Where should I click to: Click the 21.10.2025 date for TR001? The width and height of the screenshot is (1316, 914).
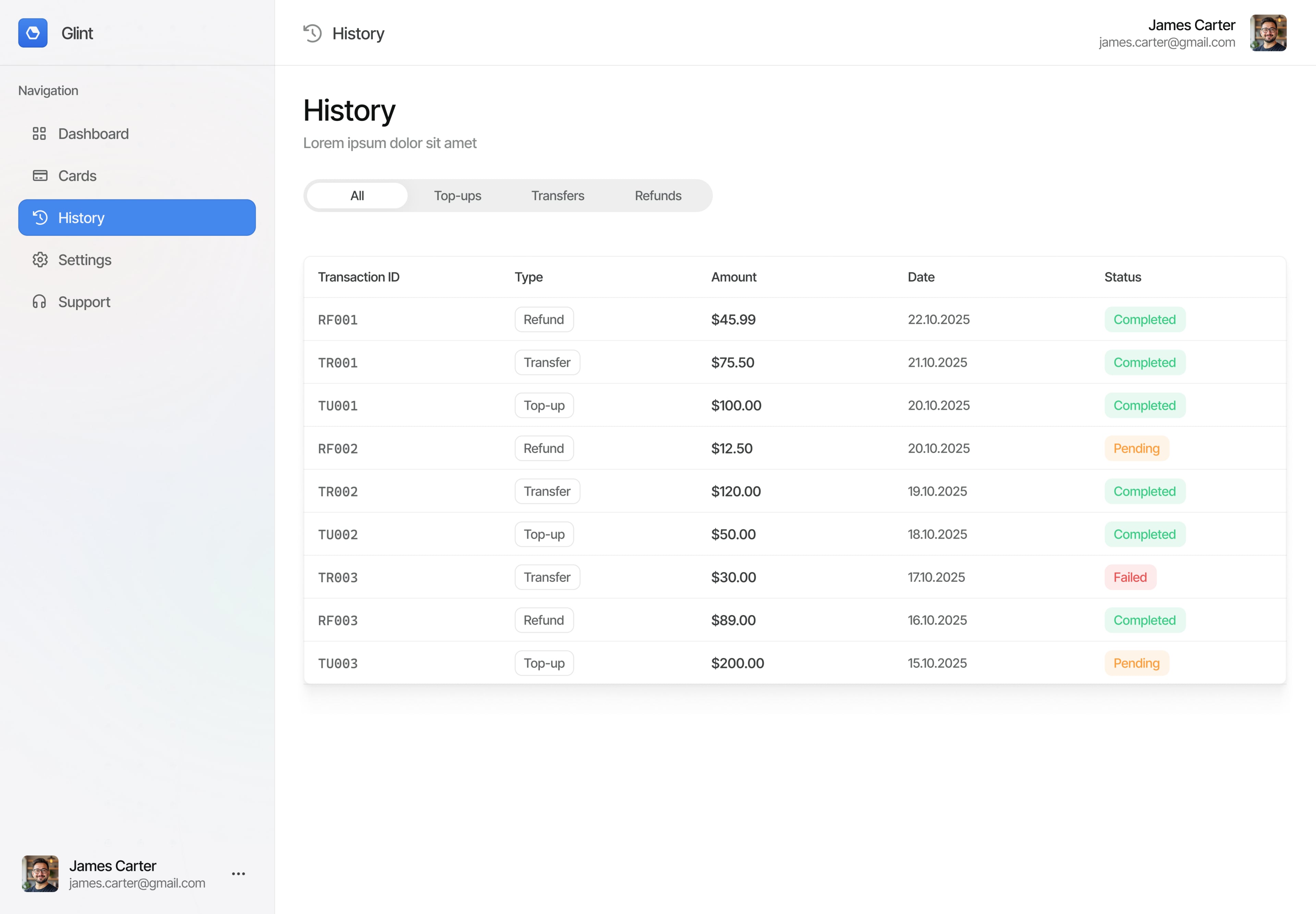937,363
